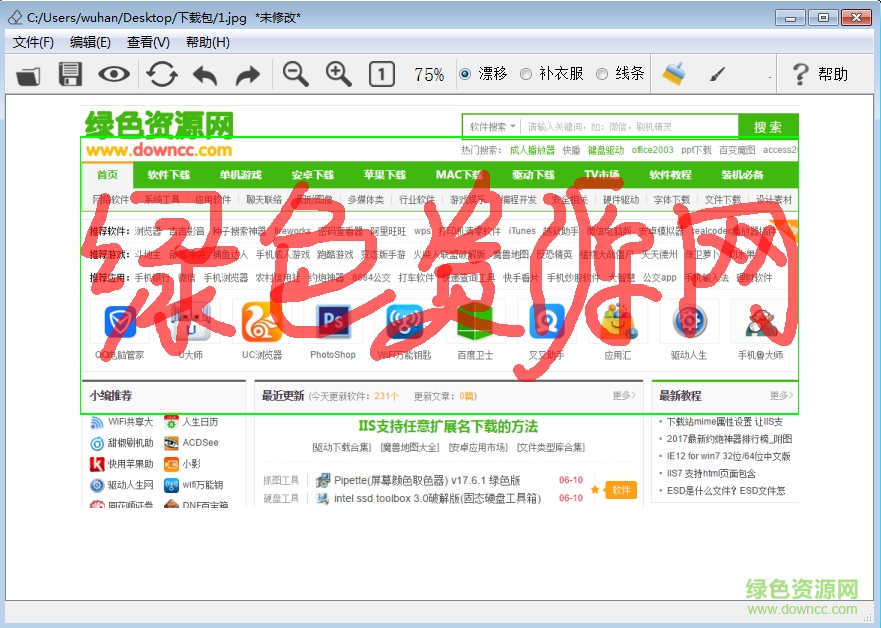Click the zoom in magnifier icon
881x628 pixels.
(x=339, y=74)
